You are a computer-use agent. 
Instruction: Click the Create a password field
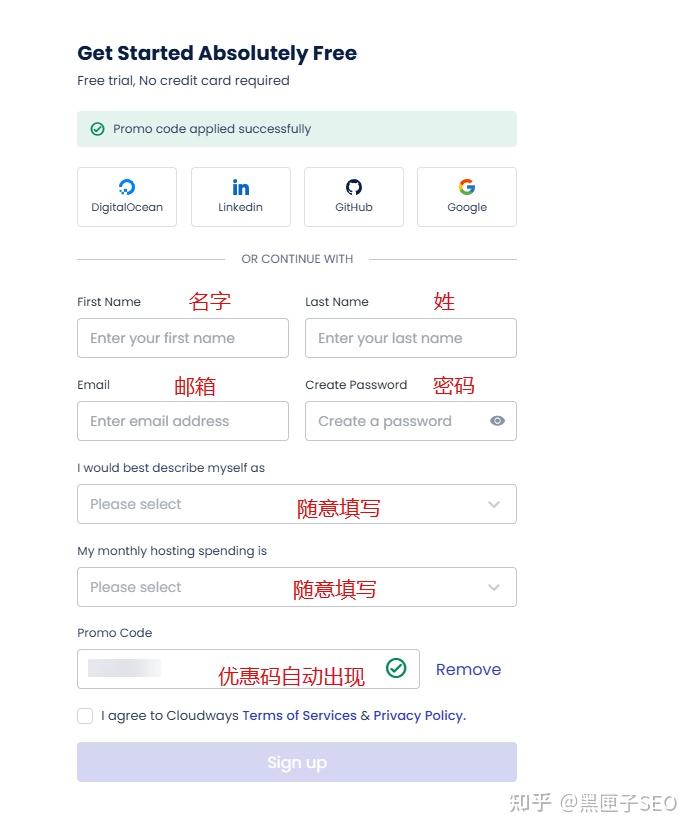coord(395,421)
